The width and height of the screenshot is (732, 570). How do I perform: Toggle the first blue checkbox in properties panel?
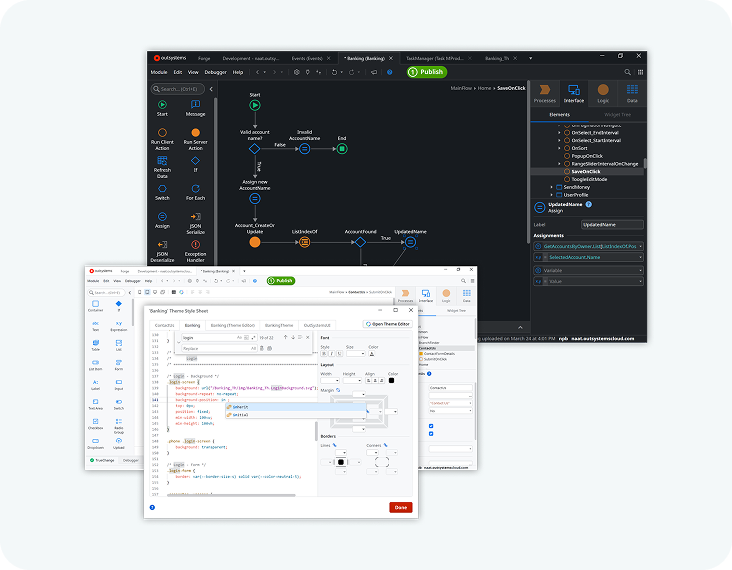pos(431,424)
